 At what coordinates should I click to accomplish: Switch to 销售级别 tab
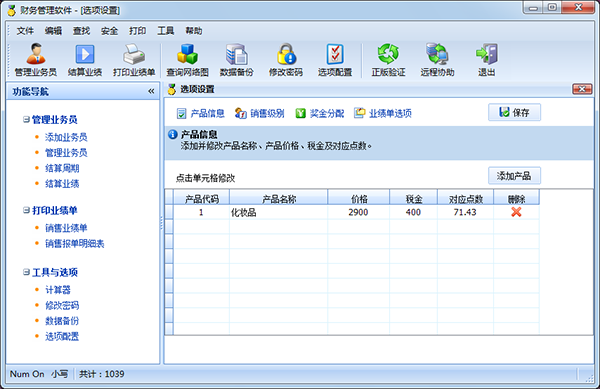(x=260, y=113)
